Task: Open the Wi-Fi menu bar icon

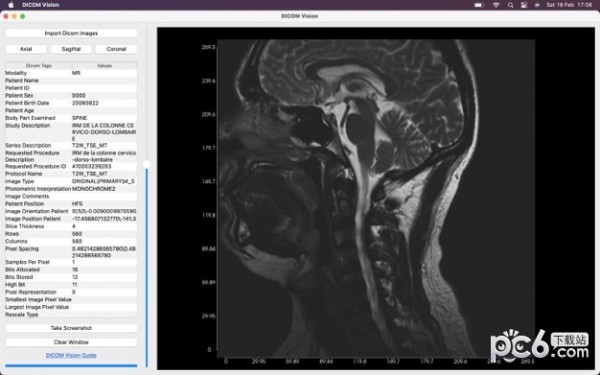Action: [496, 5]
